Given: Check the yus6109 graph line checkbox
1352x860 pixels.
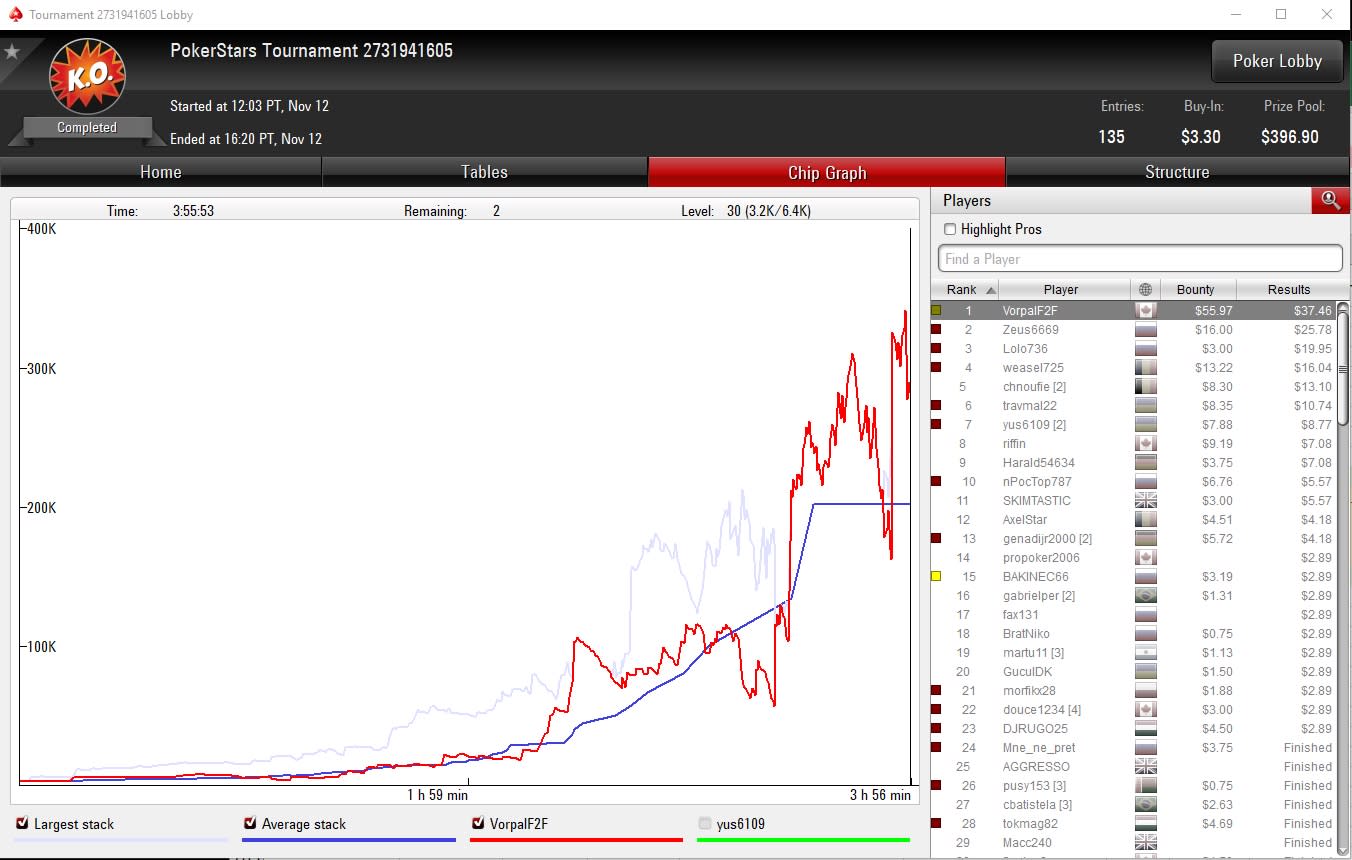Looking at the screenshot, I should tap(705, 824).
